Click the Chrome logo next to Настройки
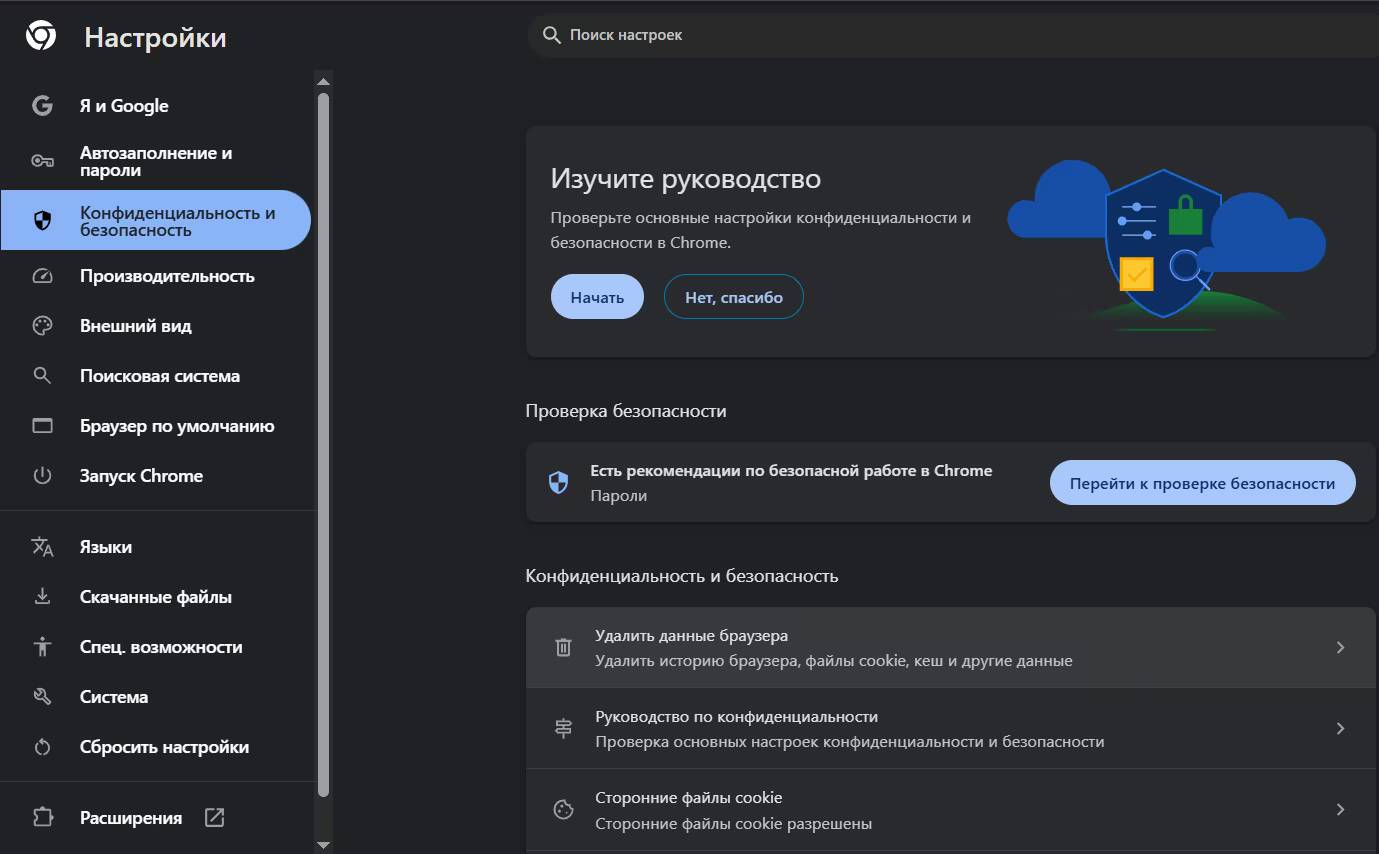Screen dimensions: 1379x854 click(41, 37)
